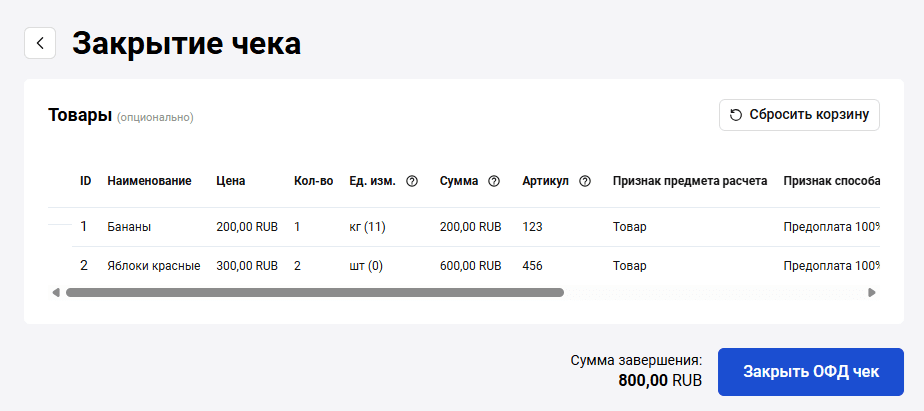Click the help icon next to Ед. изм.
The width and height of the screenshot is (924, 411).
coord(412,181)
